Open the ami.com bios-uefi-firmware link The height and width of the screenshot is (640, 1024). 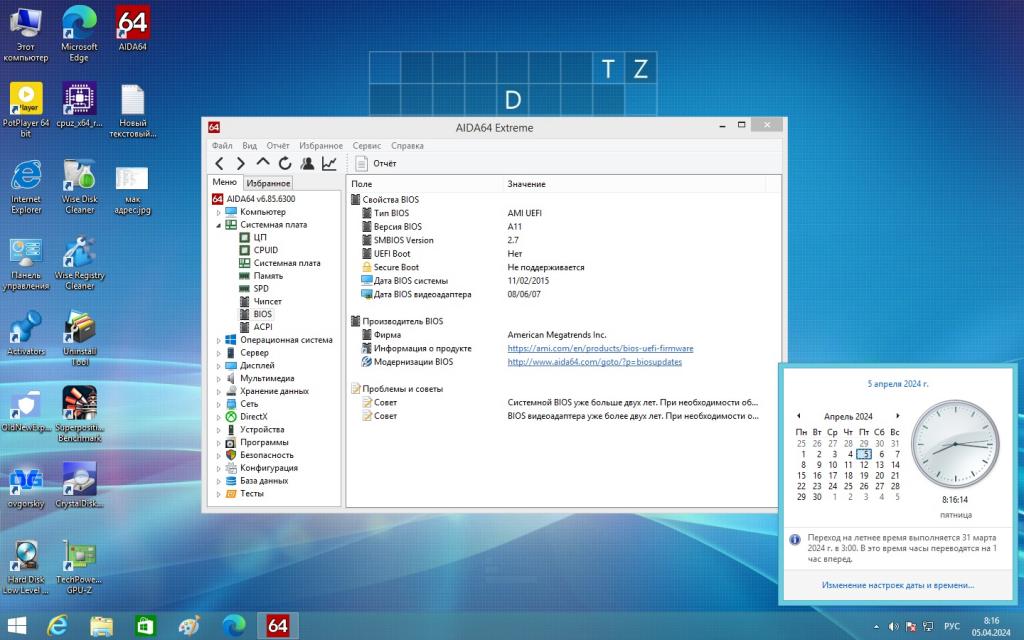tap(600, 348)
